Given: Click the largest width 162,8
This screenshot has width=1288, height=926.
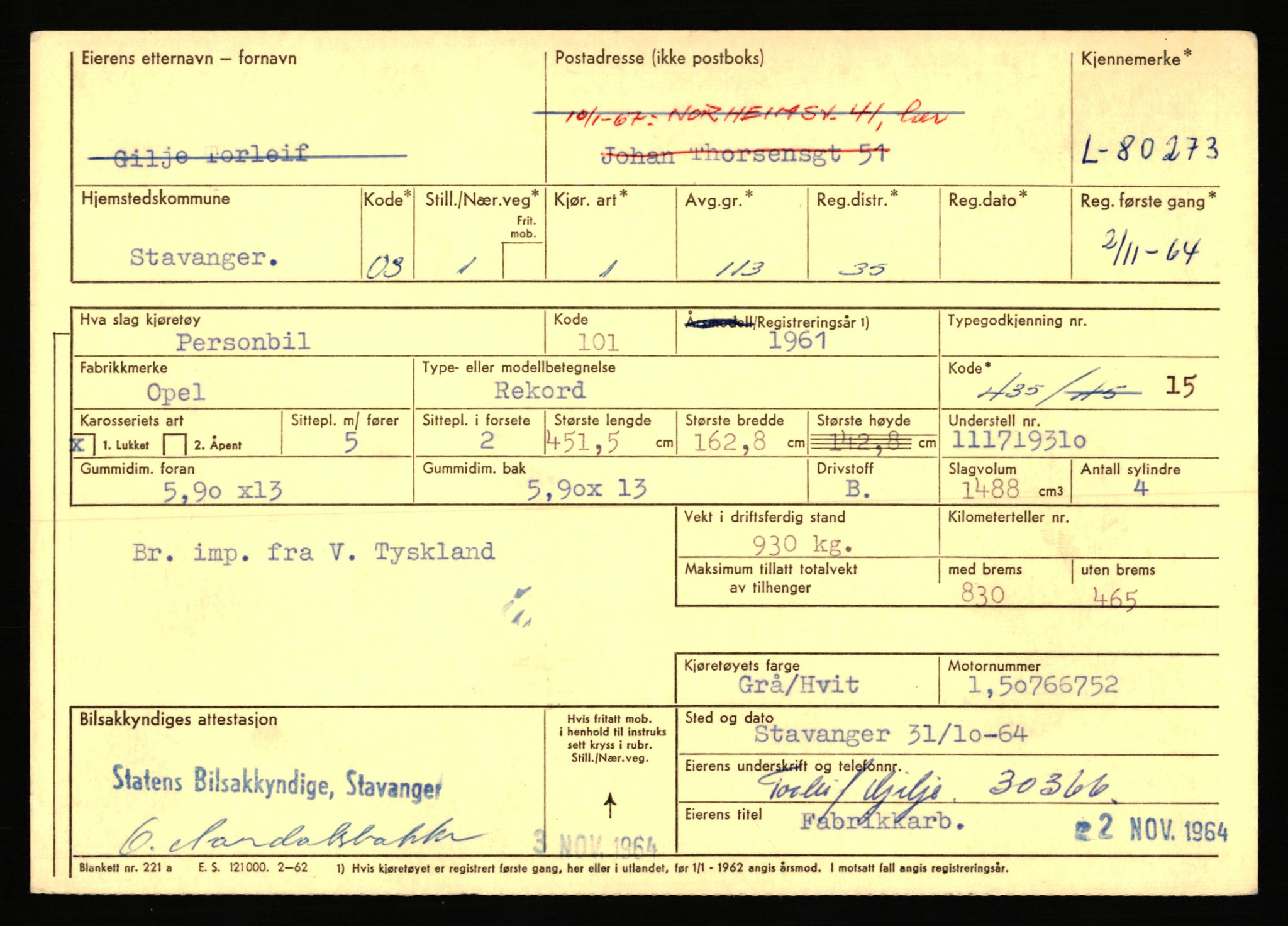Looking at the screenshot, I should tap(730, 442).
